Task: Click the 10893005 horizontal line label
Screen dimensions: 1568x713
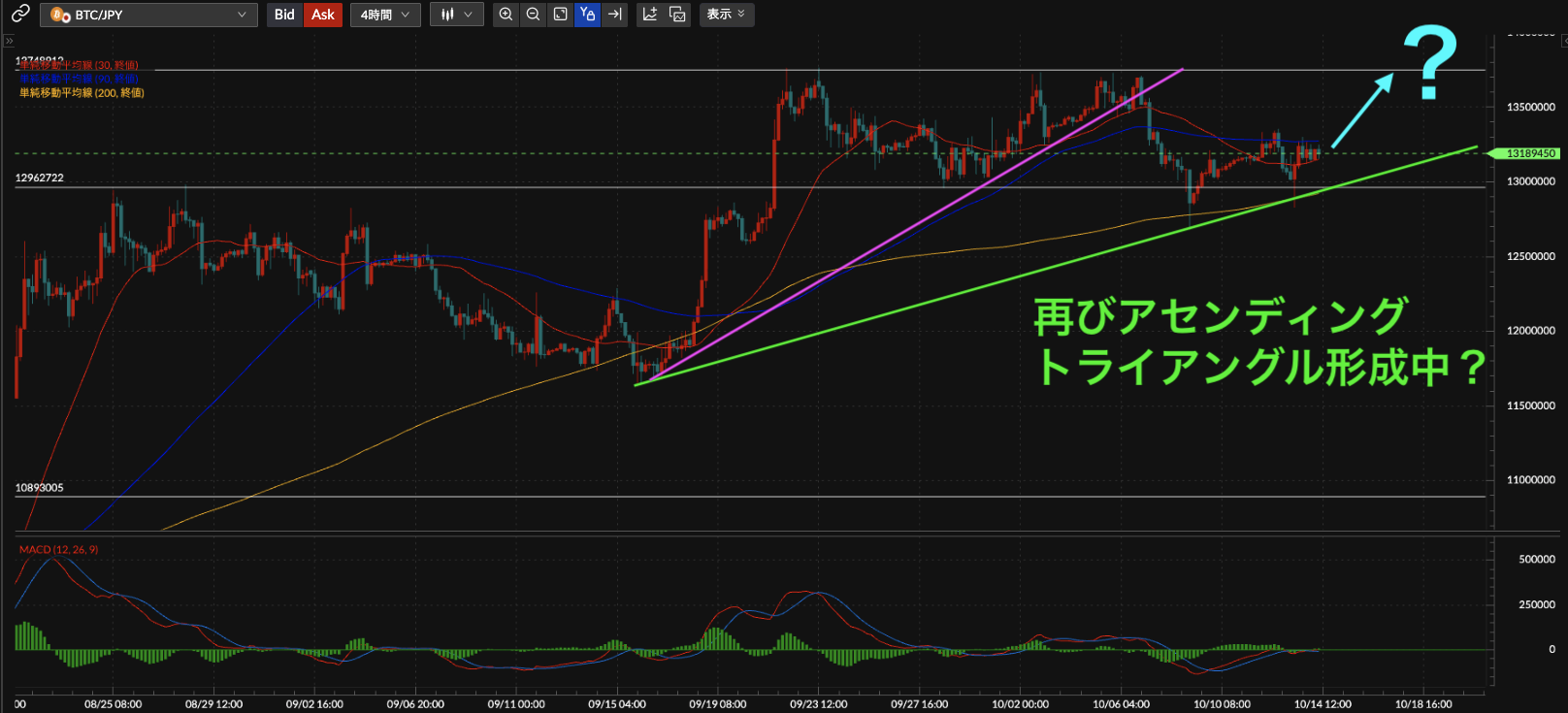Action: (x=40, y=488)
